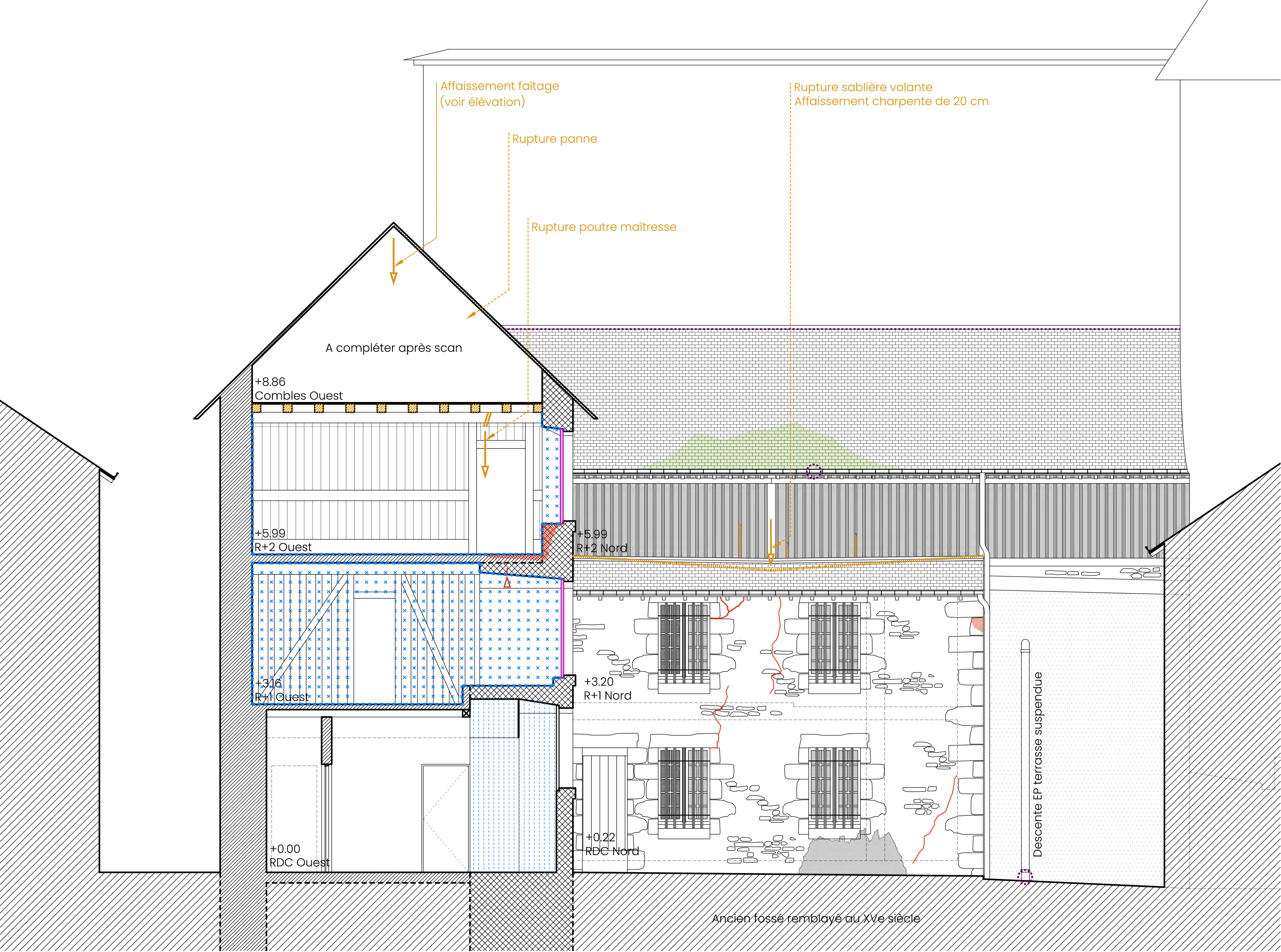Click the orange down arrow under the roof ridge
Screen dimensions: 1281x952
(x=393, y=262)
